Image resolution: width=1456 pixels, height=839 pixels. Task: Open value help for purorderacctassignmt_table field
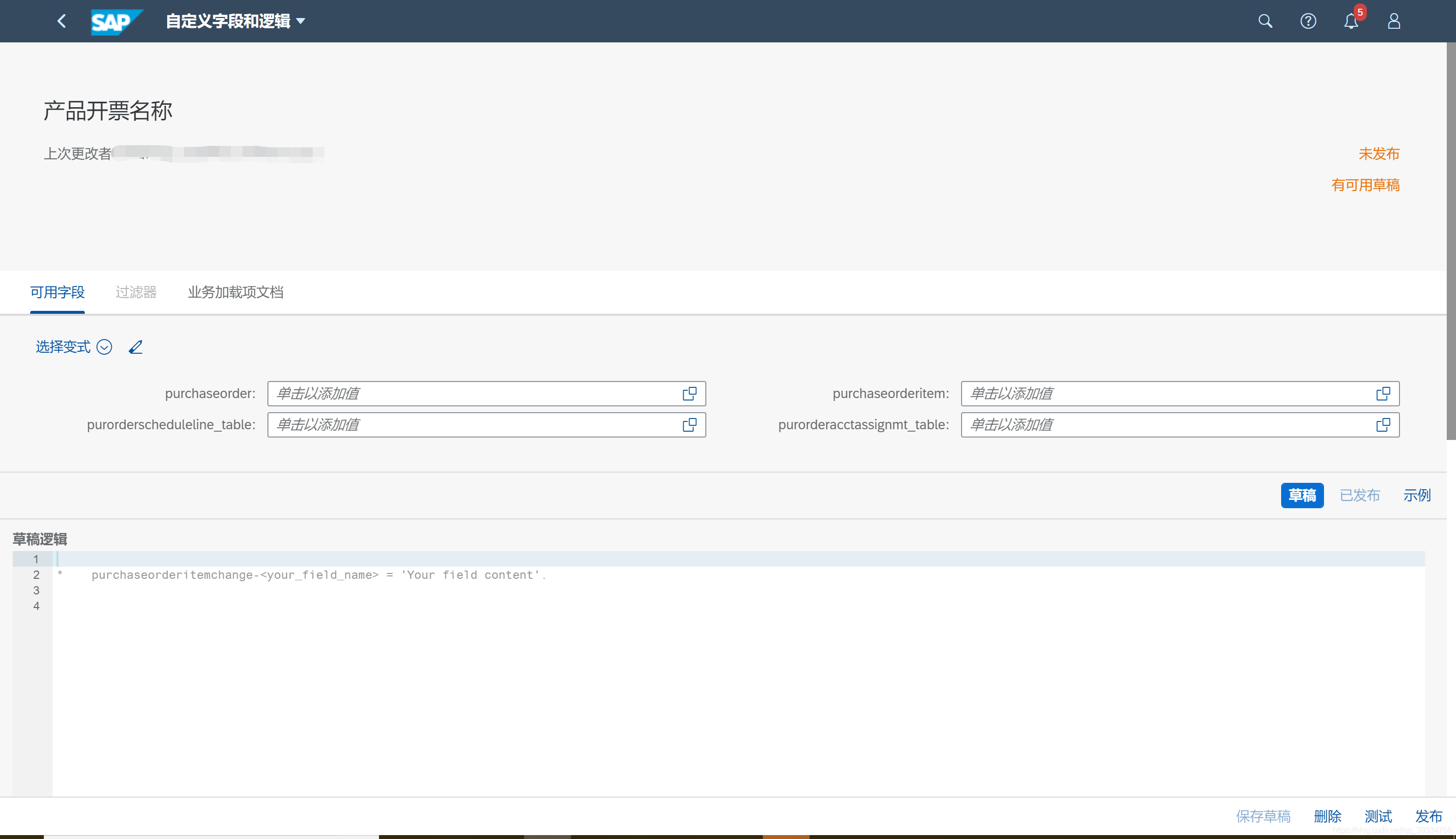[1383, 425]
